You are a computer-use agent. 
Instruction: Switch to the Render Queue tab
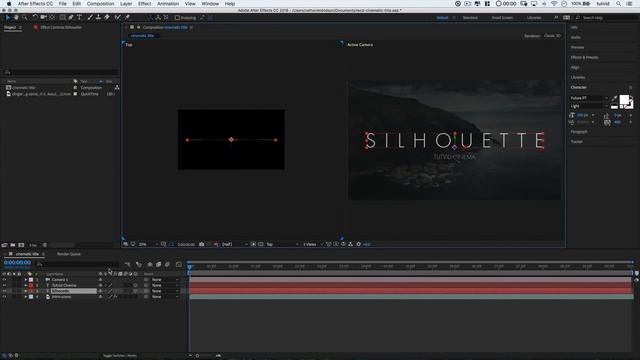[x=69, y=254]
